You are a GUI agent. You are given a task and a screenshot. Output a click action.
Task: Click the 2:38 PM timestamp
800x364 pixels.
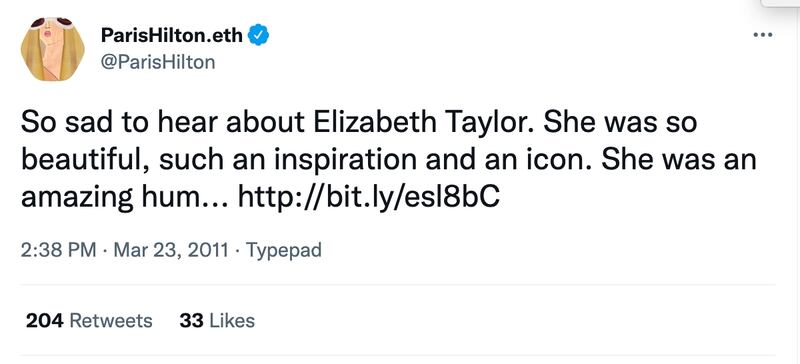pyautogui.click(x=59, y=250)
